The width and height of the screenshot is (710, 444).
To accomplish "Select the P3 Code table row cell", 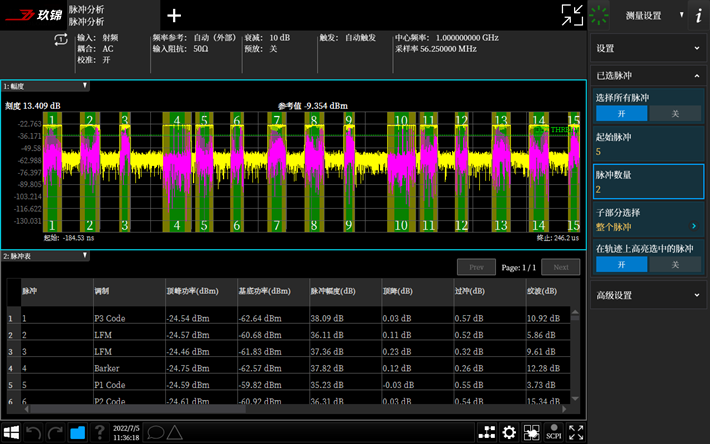I will coord(129,318).
